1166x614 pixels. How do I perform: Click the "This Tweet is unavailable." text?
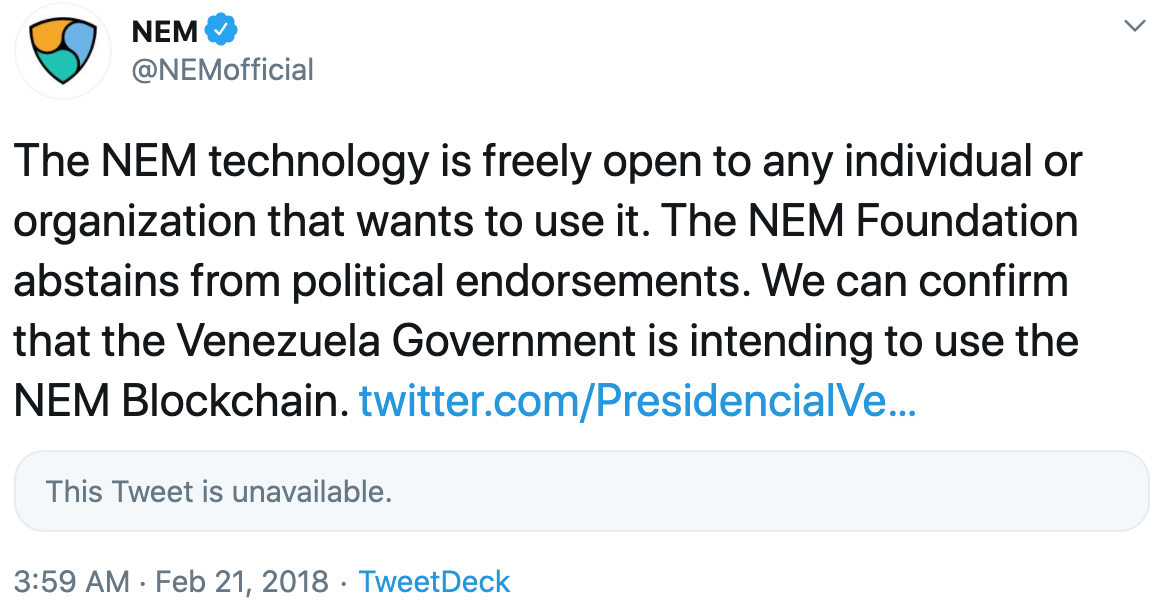tap(219, 492)
